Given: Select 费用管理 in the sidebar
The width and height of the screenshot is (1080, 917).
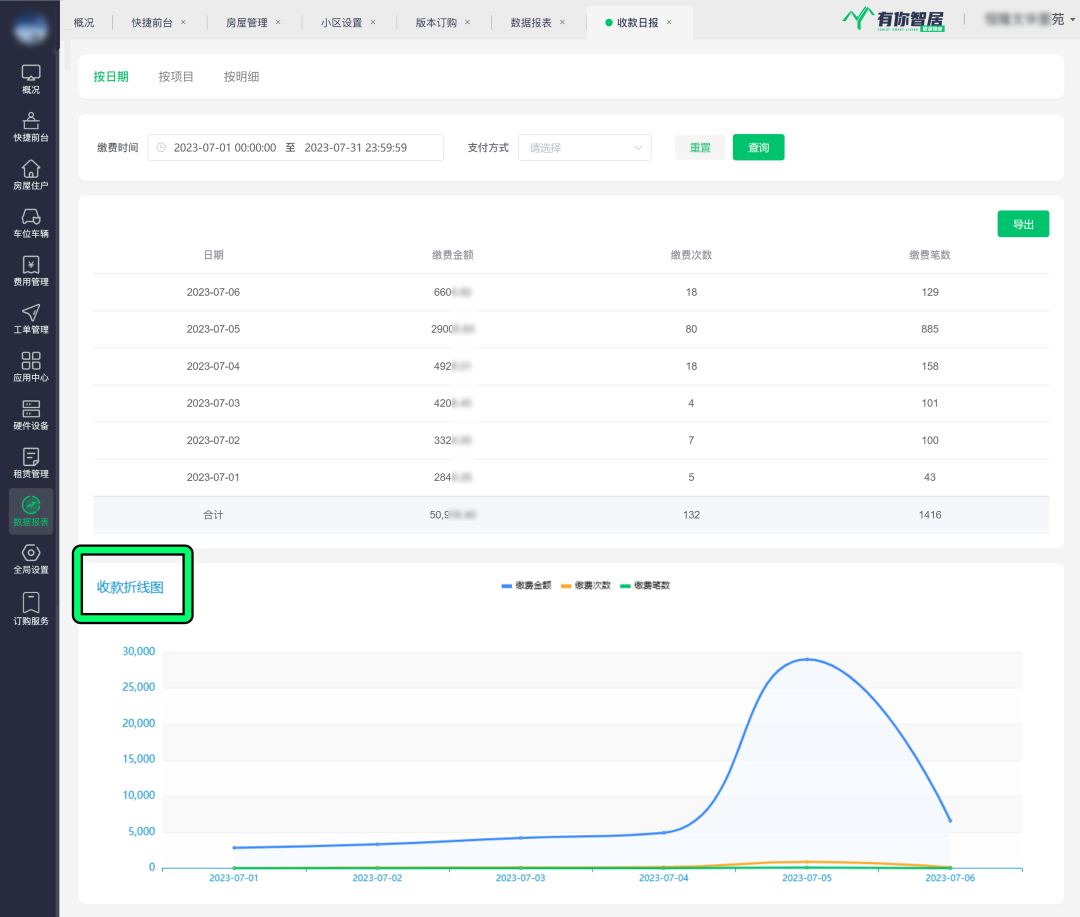Looking at the screenshot, I should coord(31,271).
